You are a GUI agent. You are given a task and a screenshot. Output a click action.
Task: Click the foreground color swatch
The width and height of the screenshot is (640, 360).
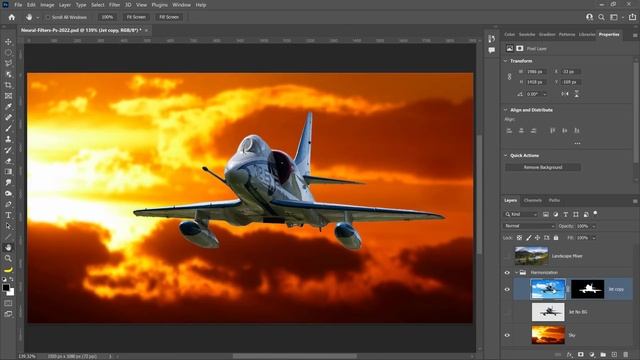[x=6, y=288]
